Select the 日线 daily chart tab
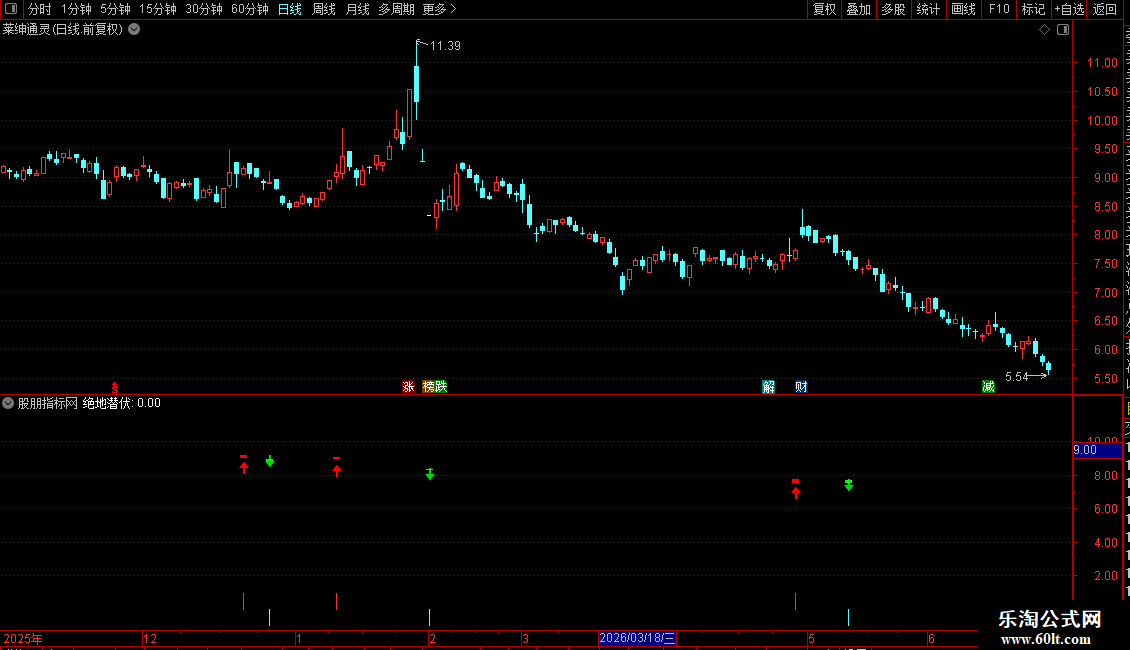Viewport: 1130px width, 650px height. pos(290,9)
